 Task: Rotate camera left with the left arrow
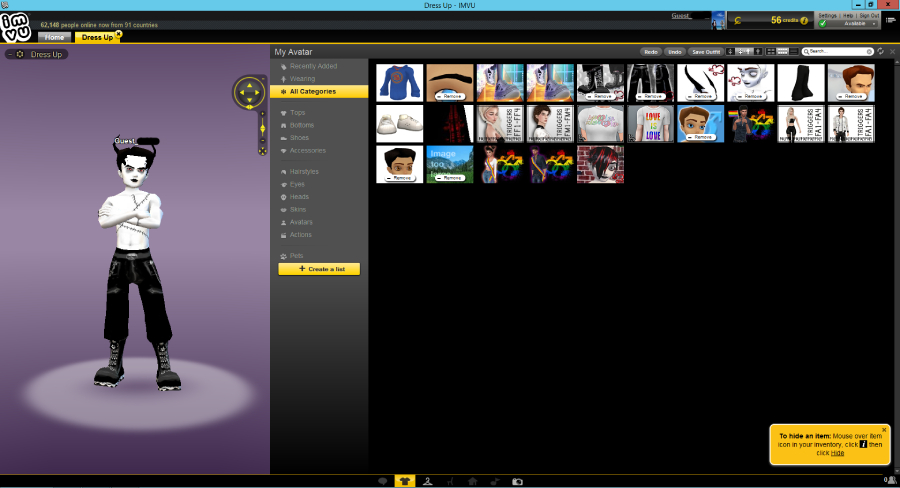point(242,92)
